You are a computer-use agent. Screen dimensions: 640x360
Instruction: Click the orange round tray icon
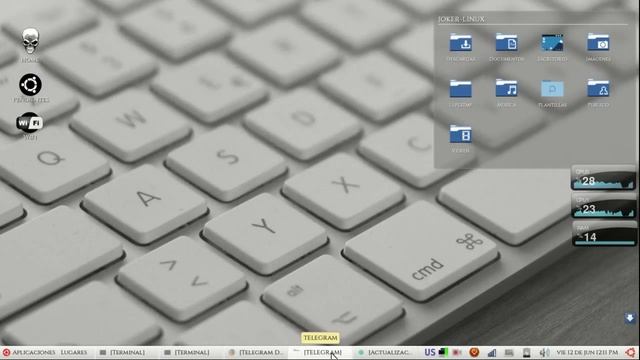tap(474, 352)
